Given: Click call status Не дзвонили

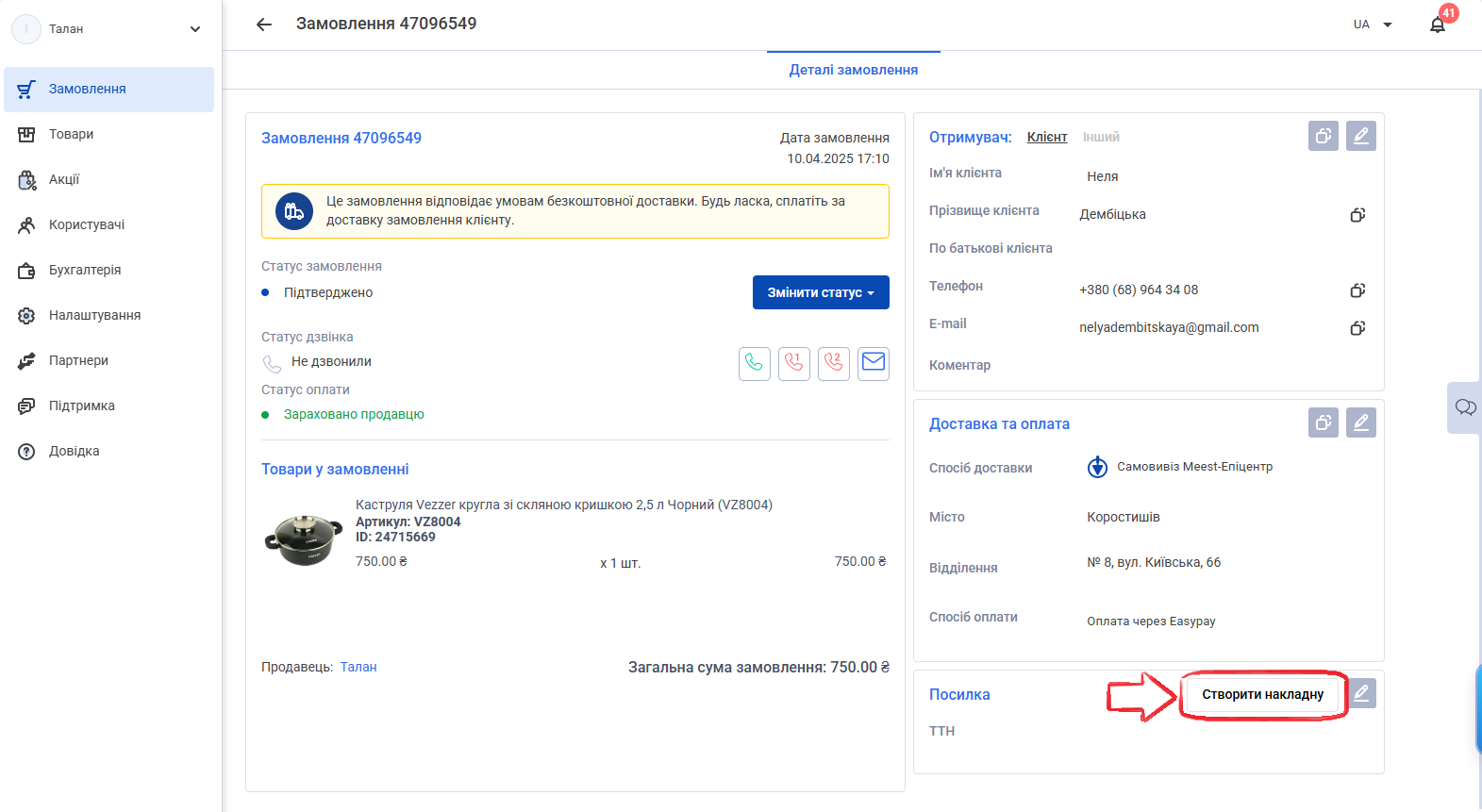Looking at the screenshot, I should [x=331, y=361].
